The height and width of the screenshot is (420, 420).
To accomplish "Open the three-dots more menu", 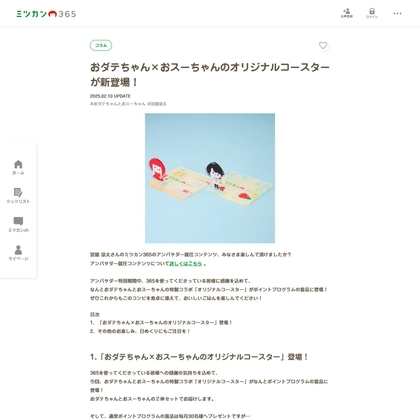I will (397, 14).
